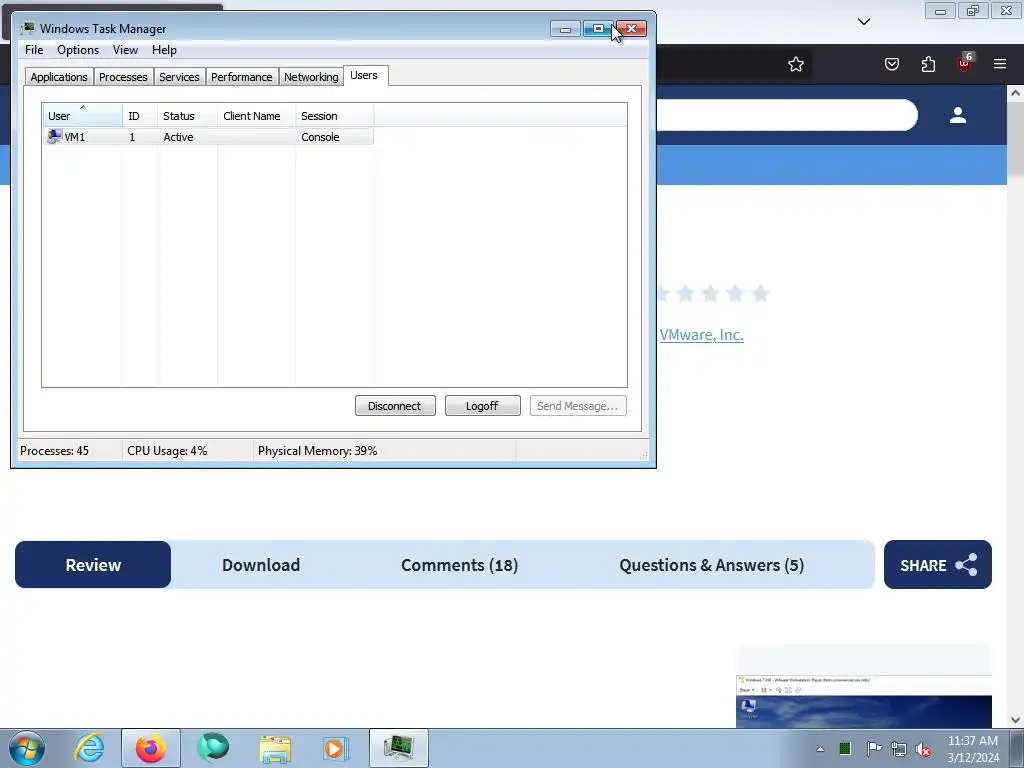Show hidden tray icons arrow
The height and width of the screenshot is (768, 1024).
[x=820, y=749]
